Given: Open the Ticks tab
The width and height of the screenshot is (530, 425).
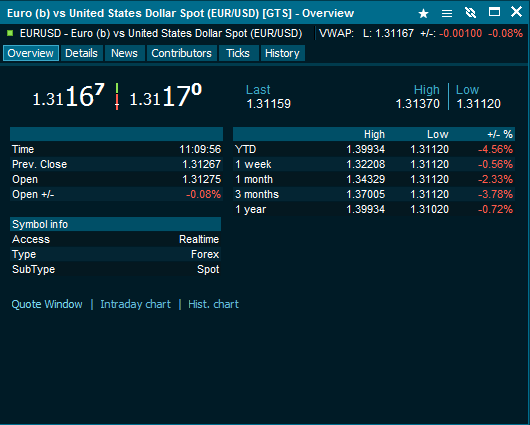Looking at the screenshot, I should click(x=238, y=53).
